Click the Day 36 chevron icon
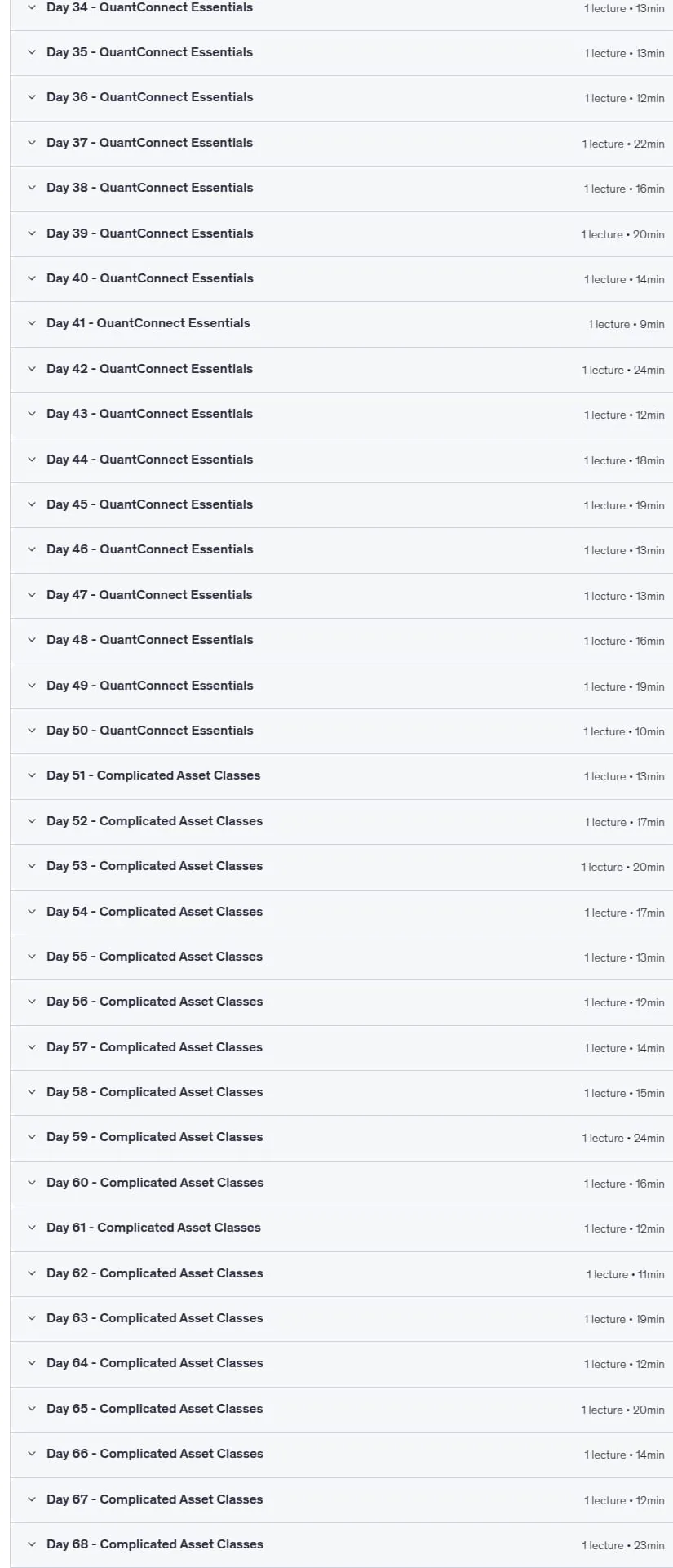Screen dimensions: 673x1568 32,97
